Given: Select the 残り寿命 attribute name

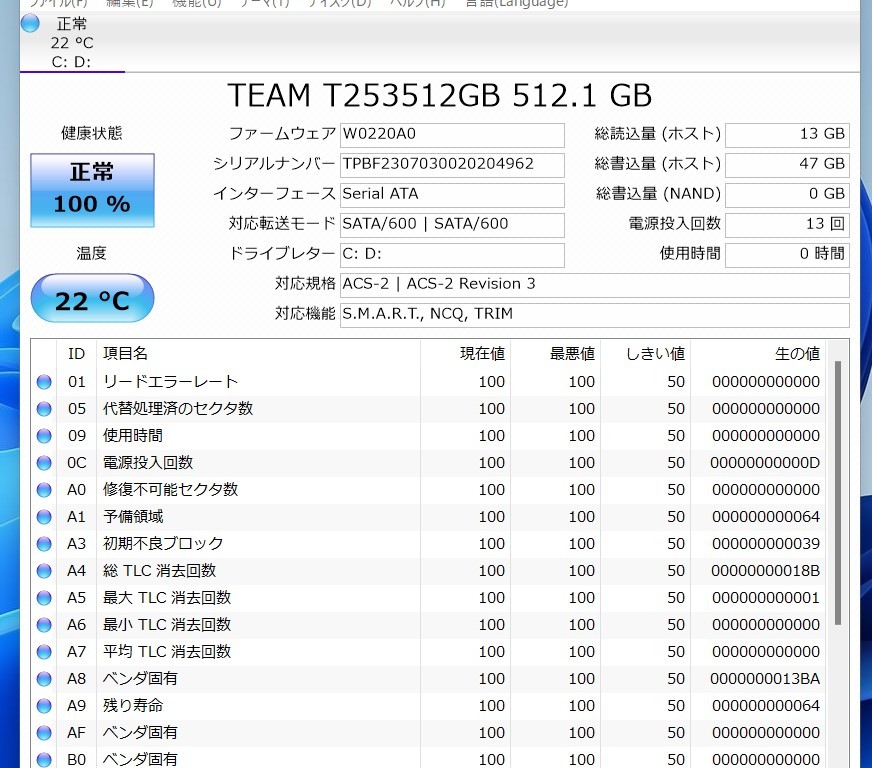Looking at the screenshot, I should point(133,706).
